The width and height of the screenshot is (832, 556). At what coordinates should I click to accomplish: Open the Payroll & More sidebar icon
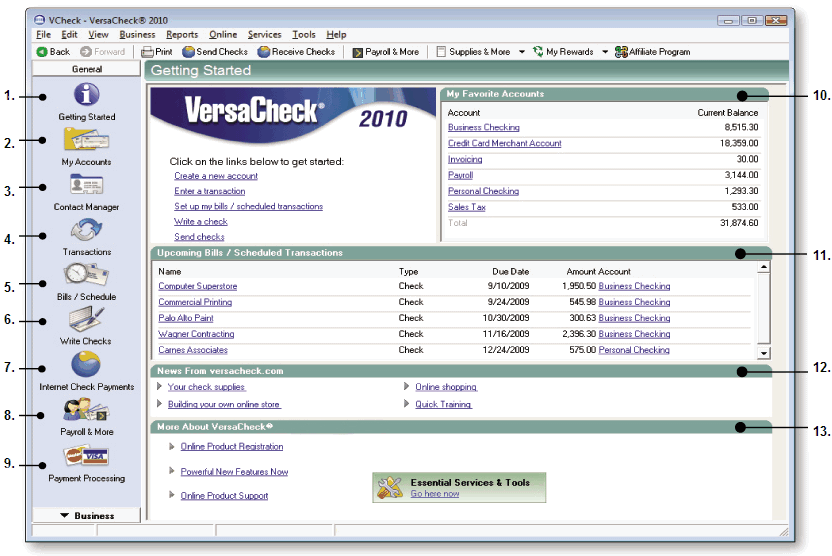click(x=86, y=410)
